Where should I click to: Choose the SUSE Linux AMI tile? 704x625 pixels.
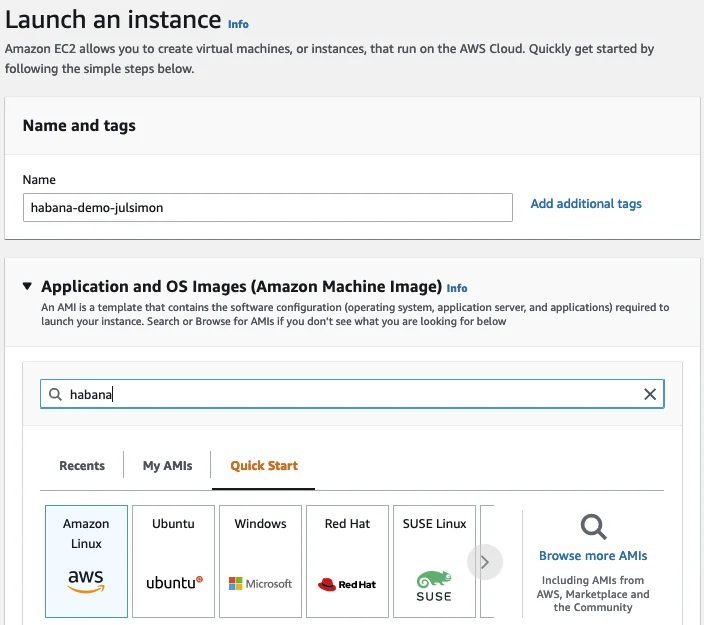click(434, 560)
